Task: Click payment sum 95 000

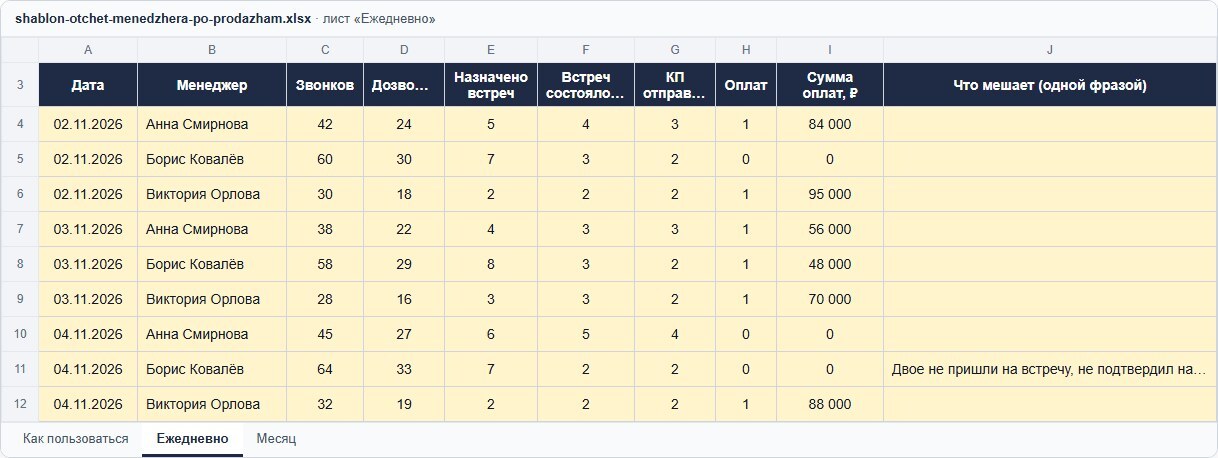Action: point(830,194)
